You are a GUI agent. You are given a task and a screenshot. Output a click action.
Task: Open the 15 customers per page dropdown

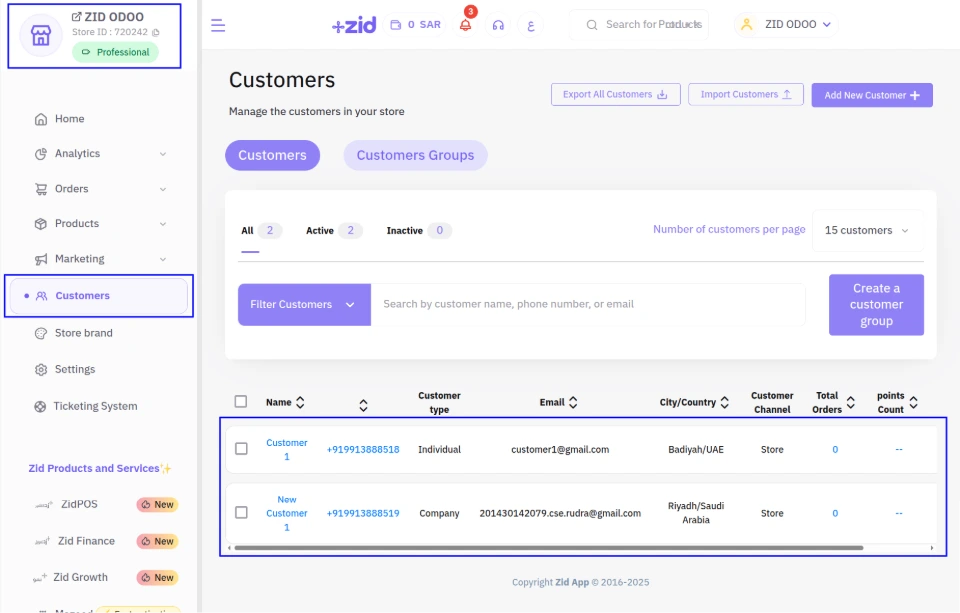(x=867, y=230)
